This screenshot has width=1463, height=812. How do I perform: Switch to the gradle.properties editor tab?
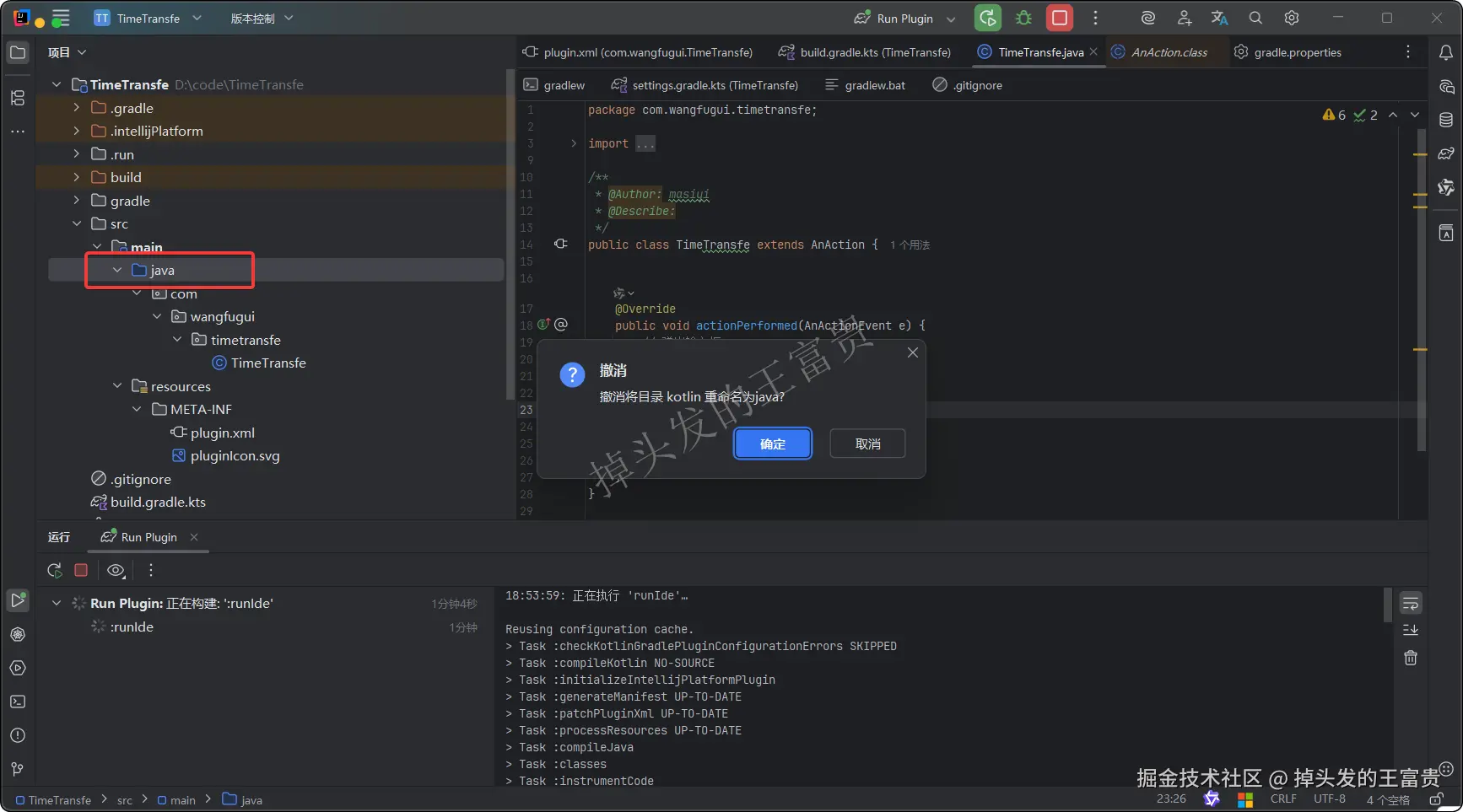[x=1297, y=52]
